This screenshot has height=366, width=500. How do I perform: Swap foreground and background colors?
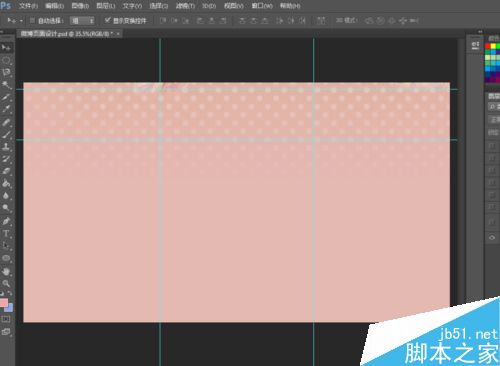click(10, 293)
